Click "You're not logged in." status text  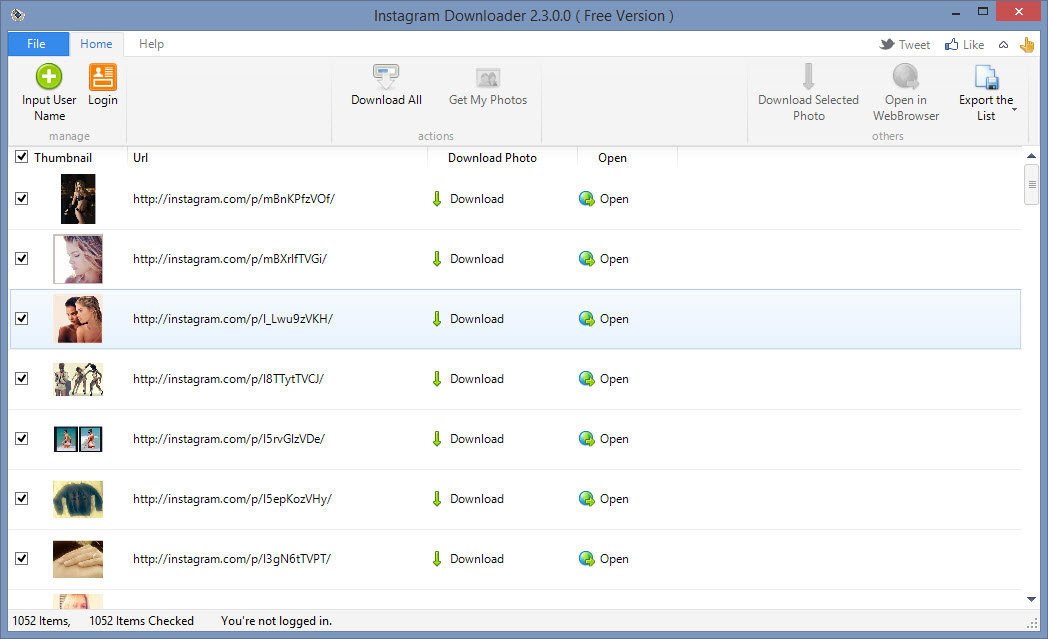pos(276,620)
